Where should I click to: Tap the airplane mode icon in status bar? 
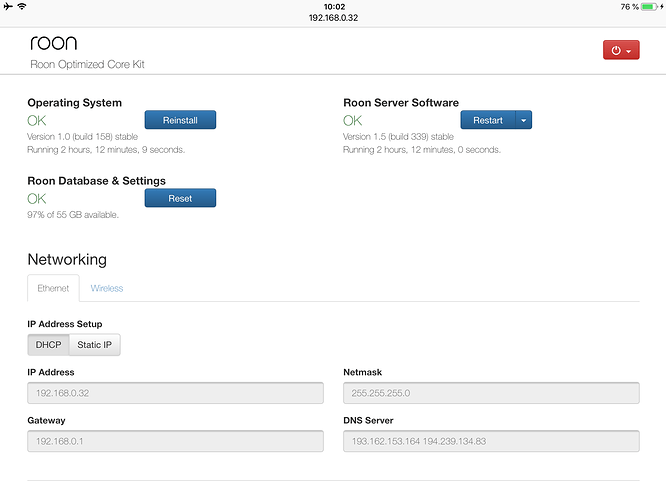click(8, 6)
